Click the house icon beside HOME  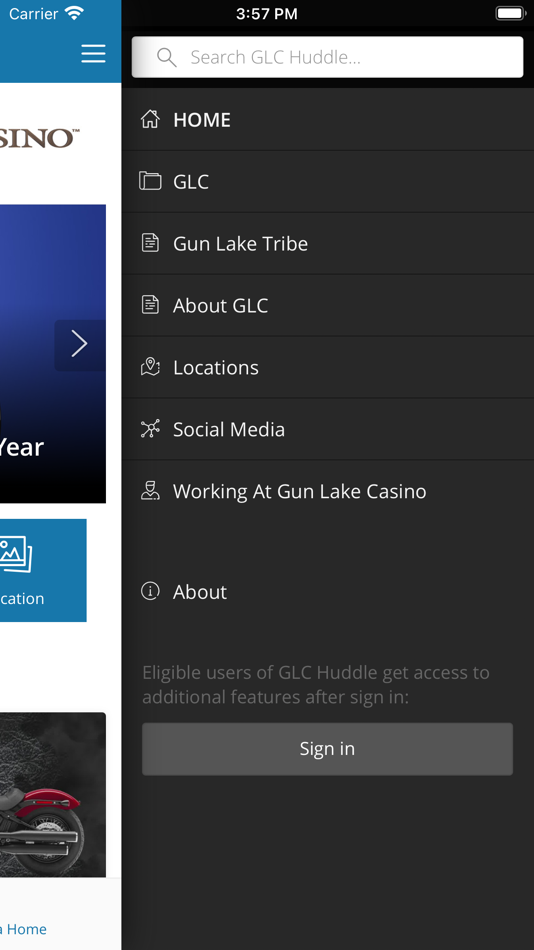tap(150, 119)
